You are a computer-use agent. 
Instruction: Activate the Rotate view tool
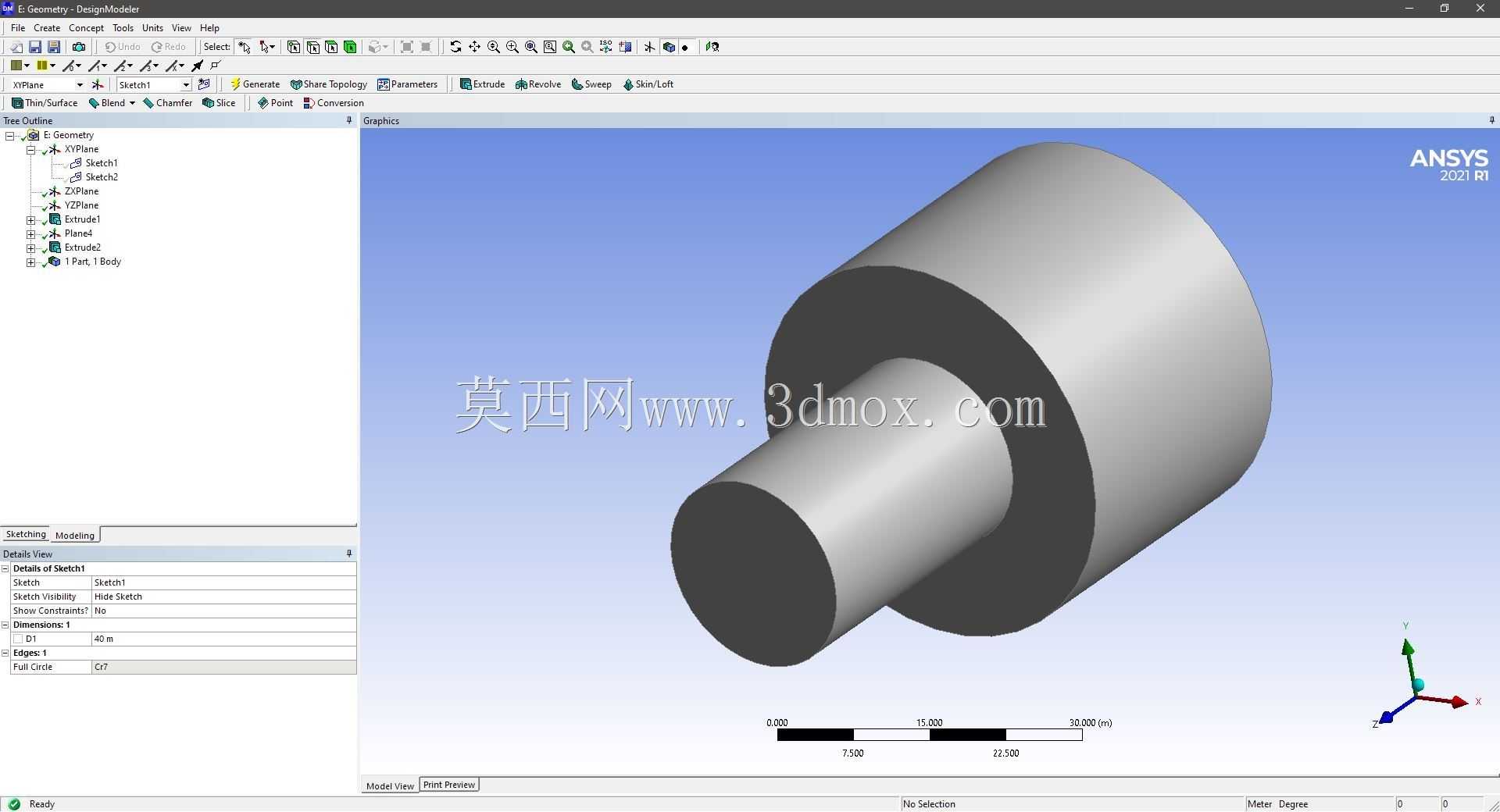455,47
